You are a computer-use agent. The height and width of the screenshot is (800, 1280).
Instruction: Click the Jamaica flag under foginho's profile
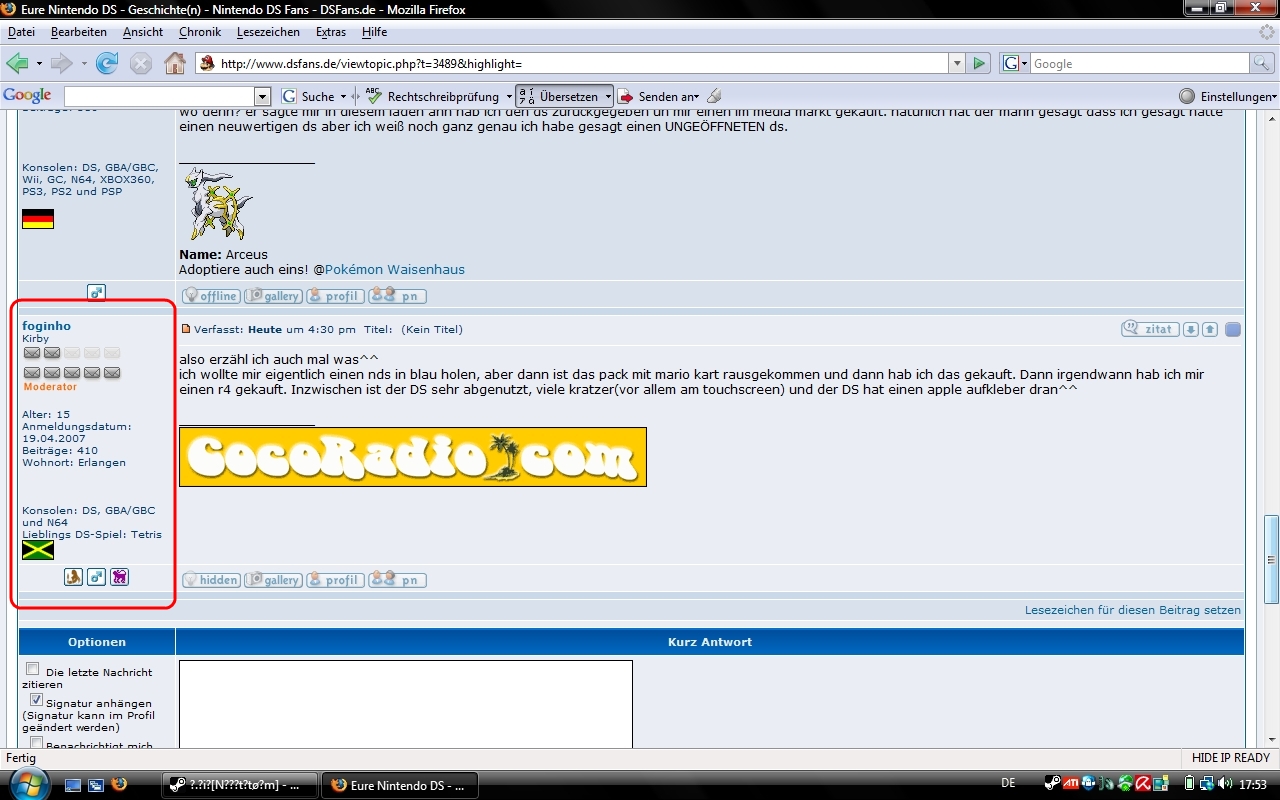38,550
